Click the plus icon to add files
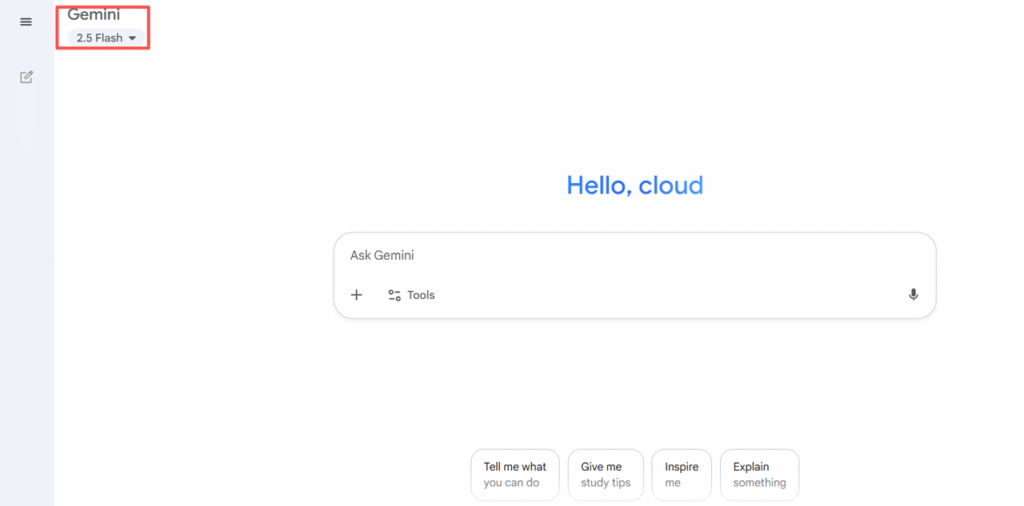 click(357, 295)
